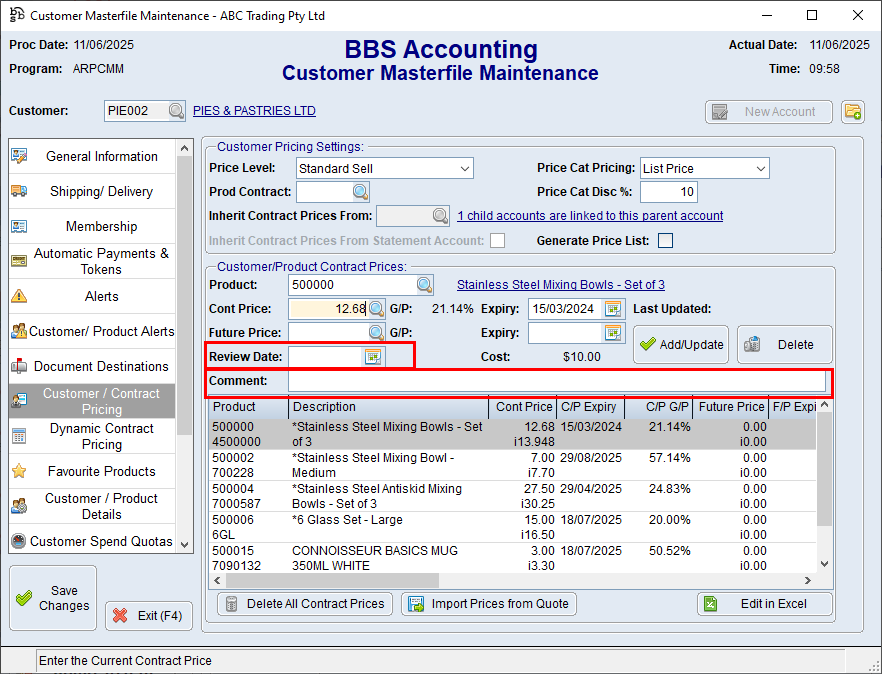This screenshot has width=882, height=674.
Task: Open the Cont Price lookup icon
Action: click(x=376, y=309)
